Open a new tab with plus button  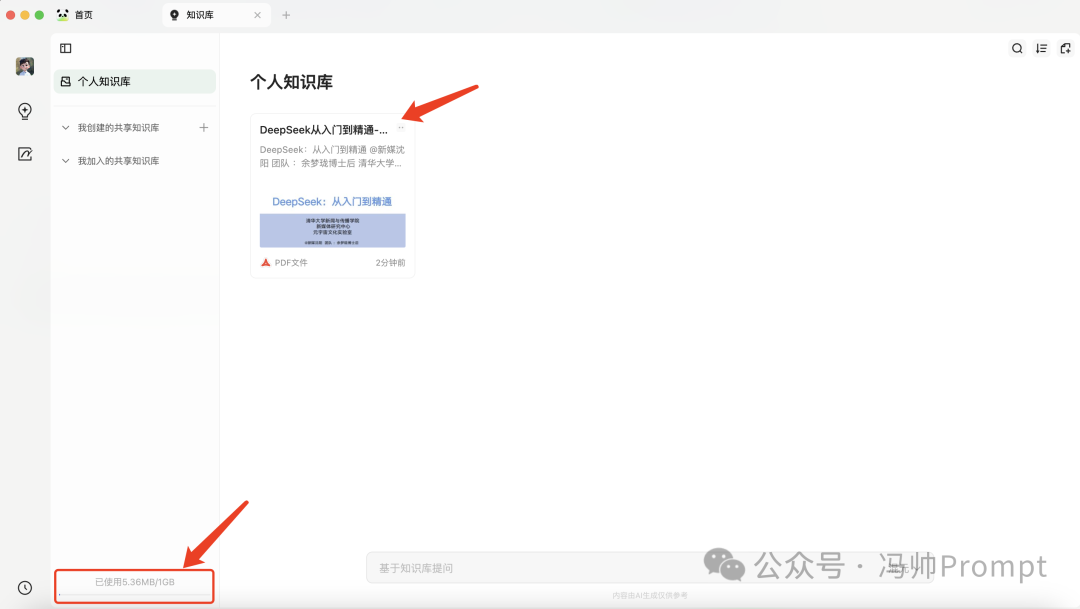(x=287, y=14)
